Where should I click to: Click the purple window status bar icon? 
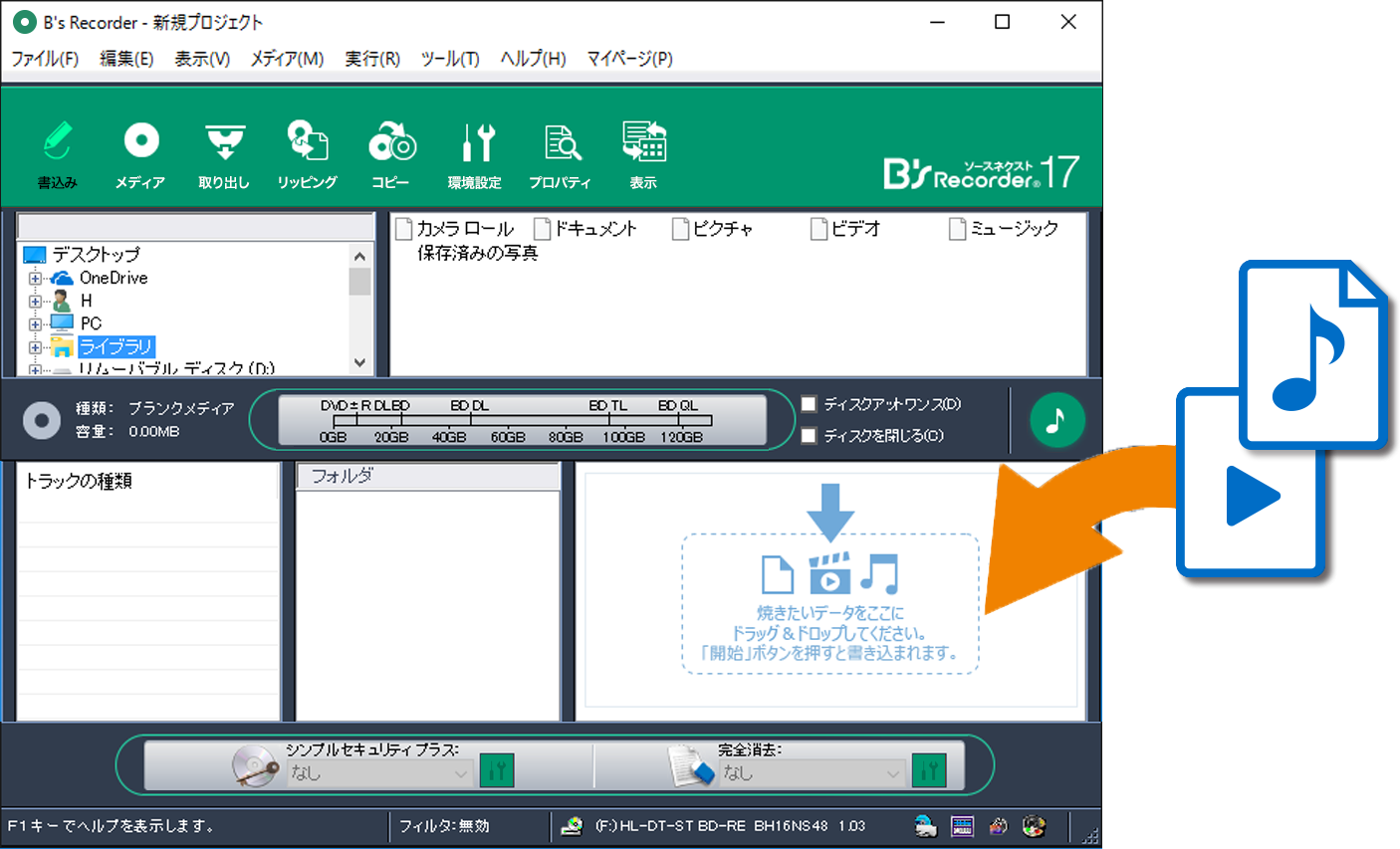(962, 826)
